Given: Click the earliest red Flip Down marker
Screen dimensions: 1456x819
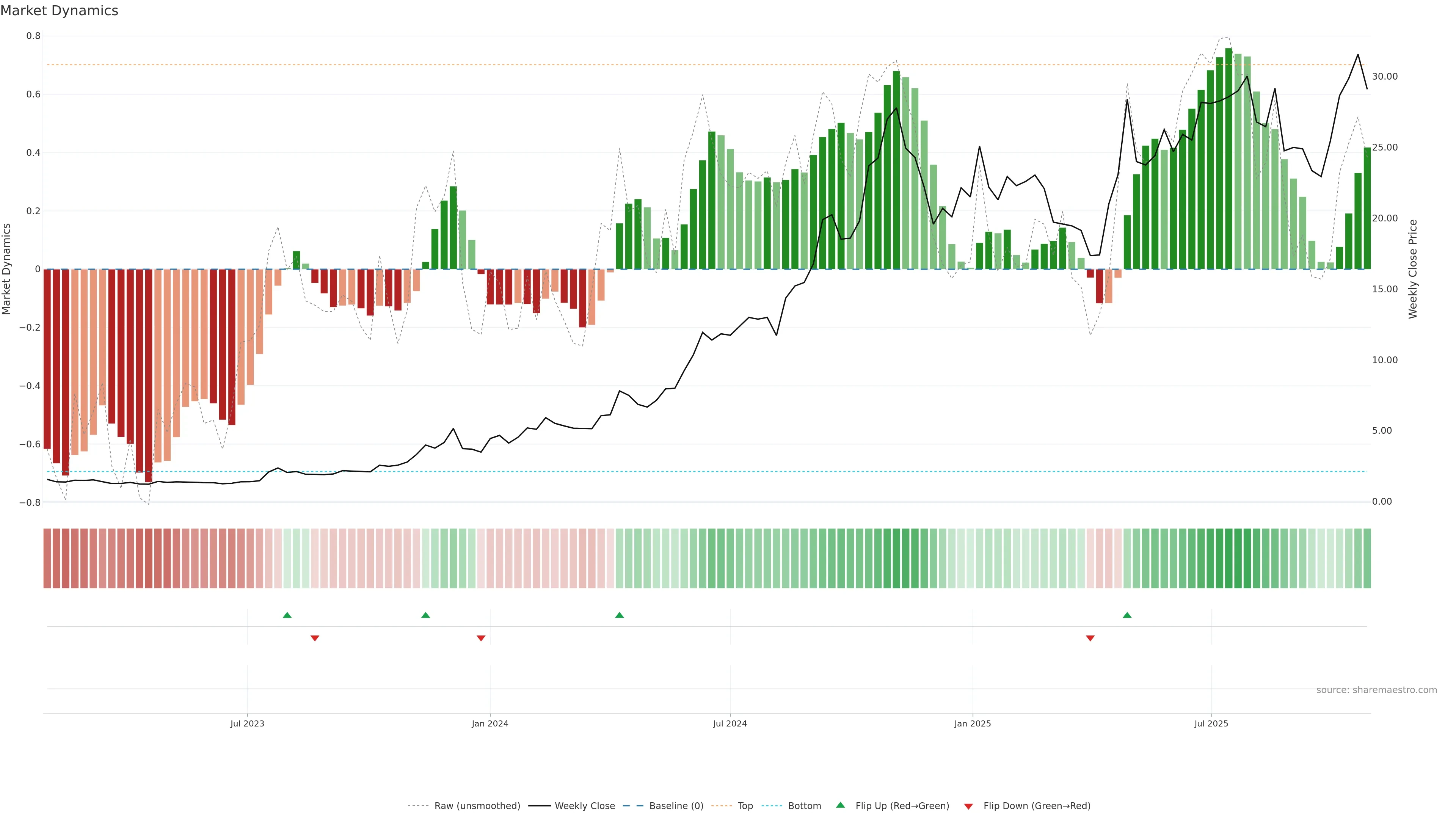Looking at the screenshot, I should tap(315, 638).
